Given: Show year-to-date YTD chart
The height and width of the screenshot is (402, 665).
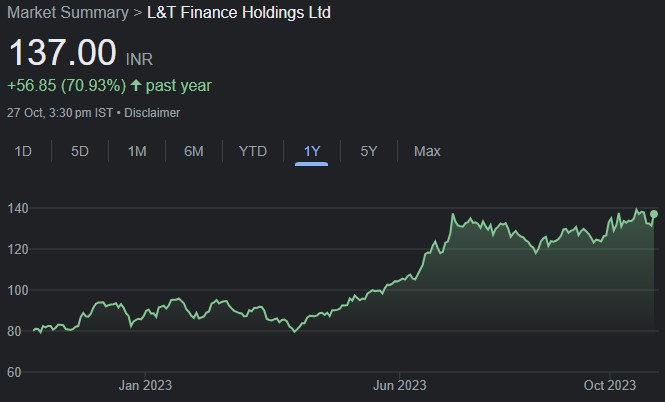Looking at the screenshot, I should tap(253, 151).
